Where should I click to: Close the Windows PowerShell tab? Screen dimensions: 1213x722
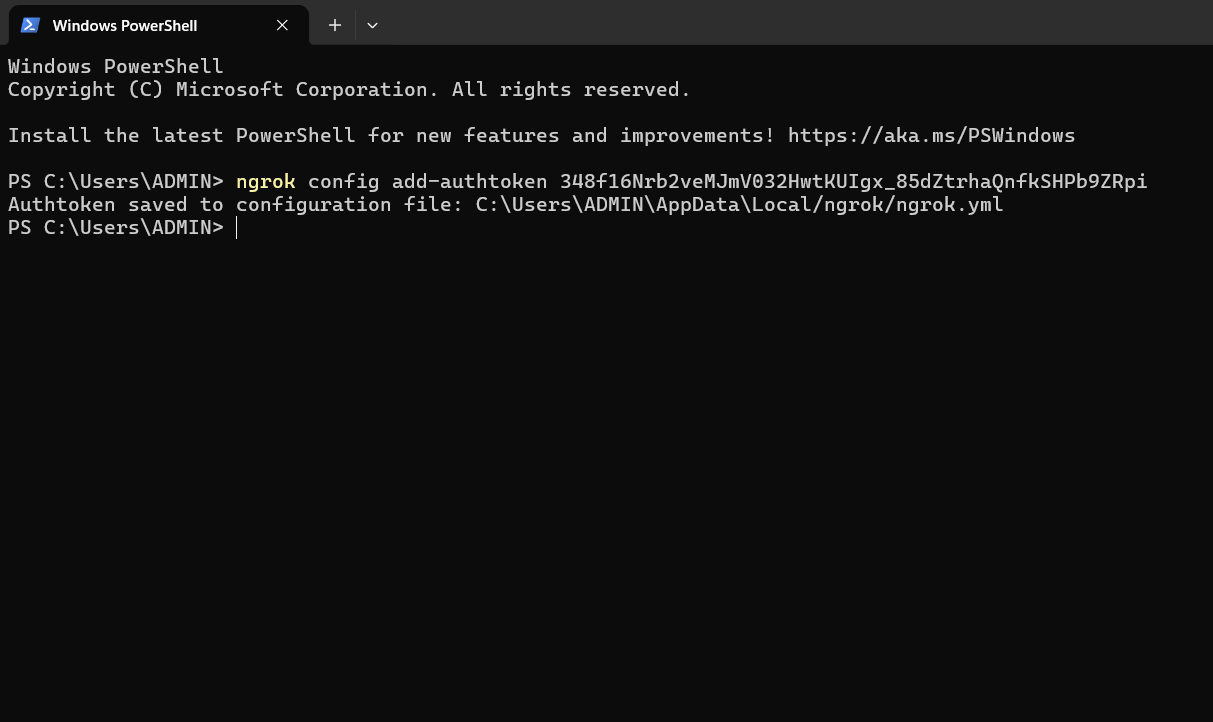point(282,25)
